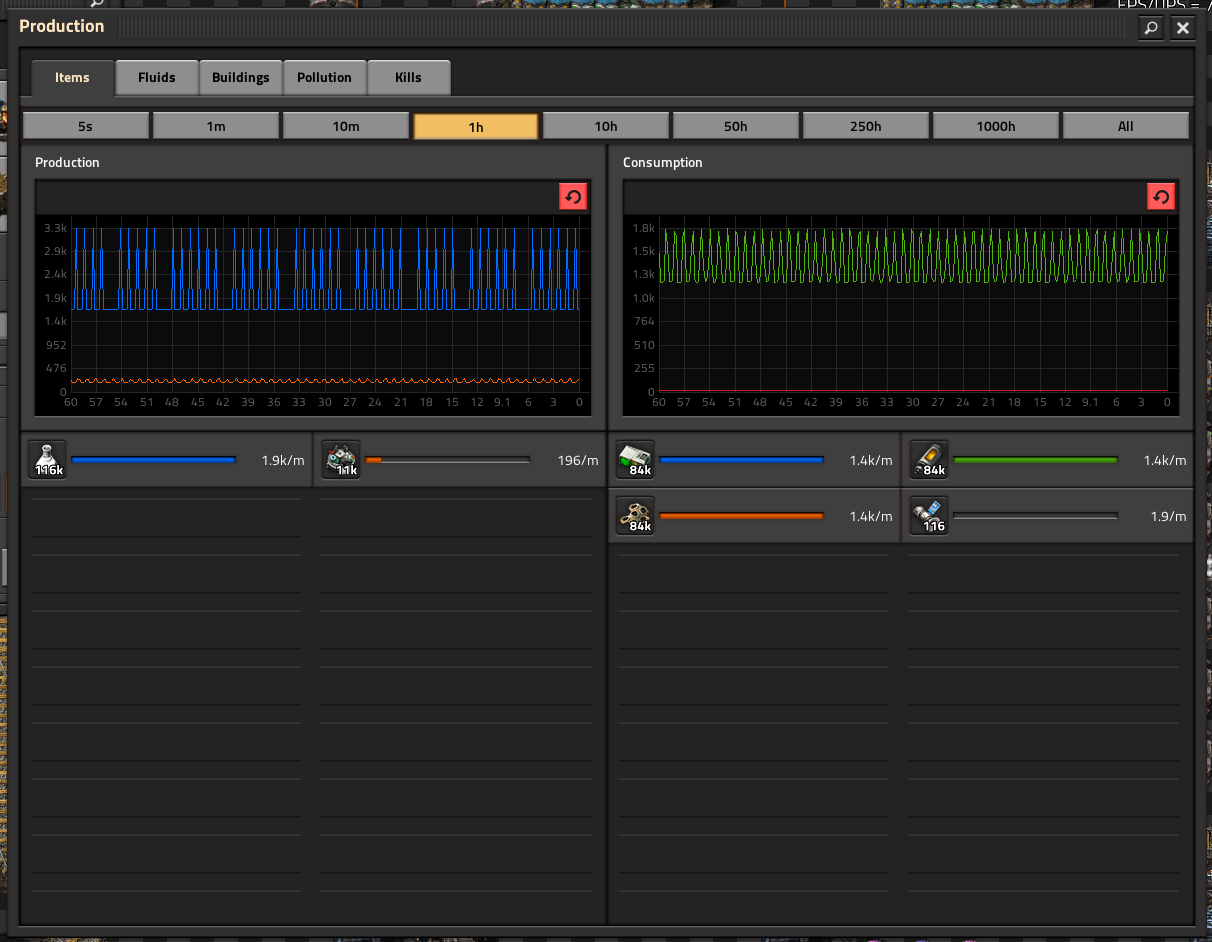Click the Production window title text
This screenshot has height=942, width=1212.
62,26
